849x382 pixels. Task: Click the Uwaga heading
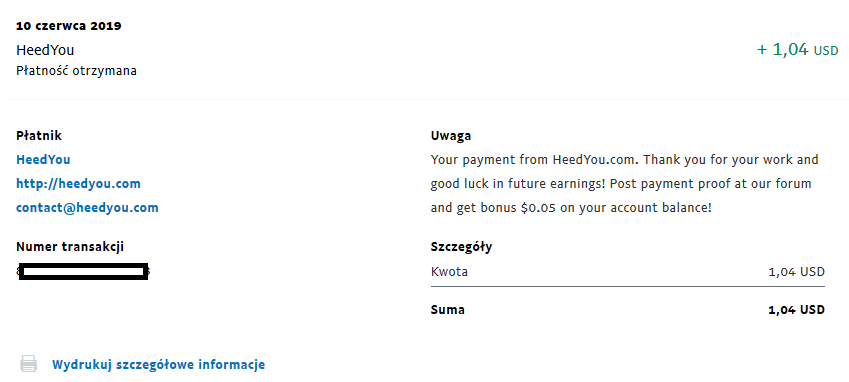451,136
